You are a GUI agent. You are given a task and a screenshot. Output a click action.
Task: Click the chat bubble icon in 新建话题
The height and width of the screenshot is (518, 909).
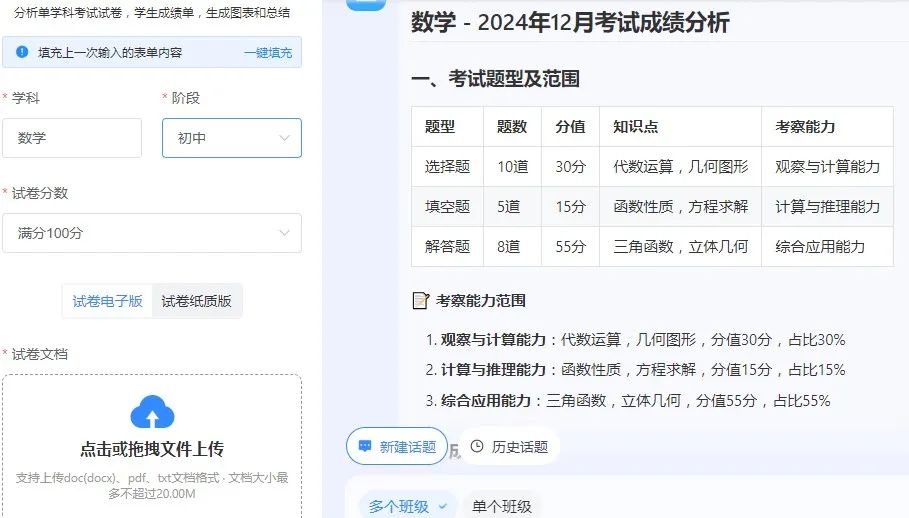coord(365,446)
